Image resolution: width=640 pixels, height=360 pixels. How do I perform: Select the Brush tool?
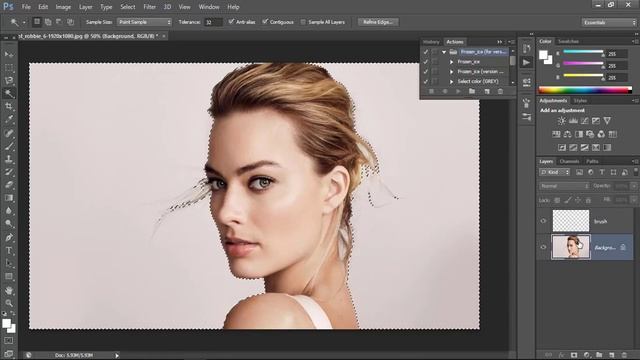pyautogui.click(x=9, y=146)
